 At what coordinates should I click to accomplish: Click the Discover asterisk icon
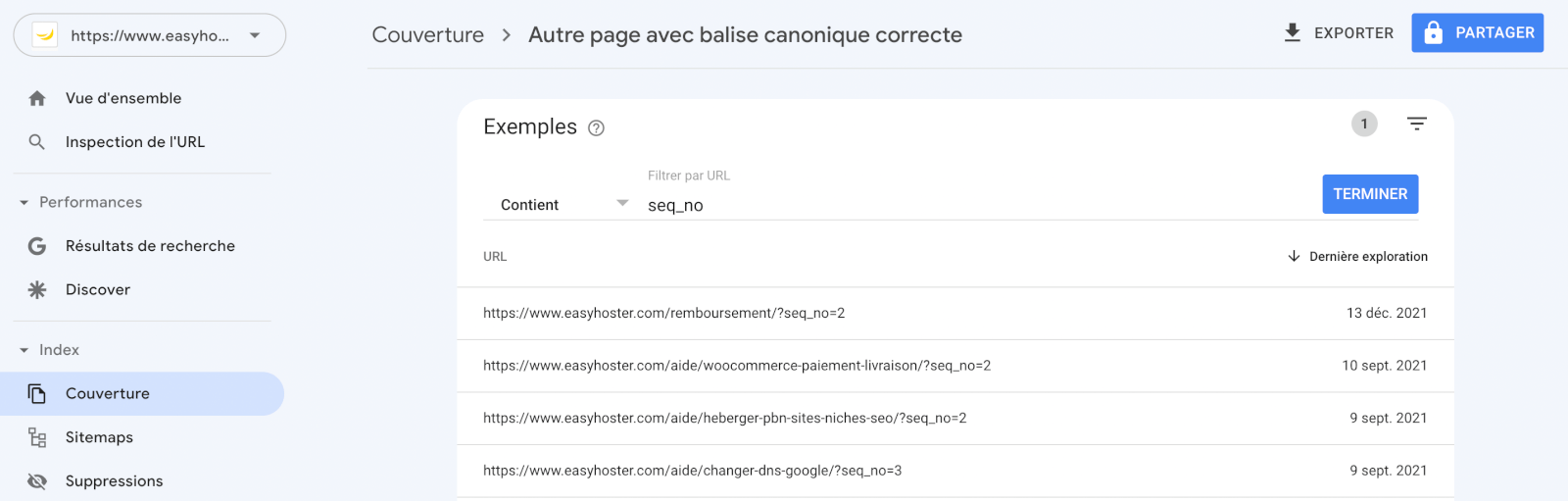click(x=37, y=290)
